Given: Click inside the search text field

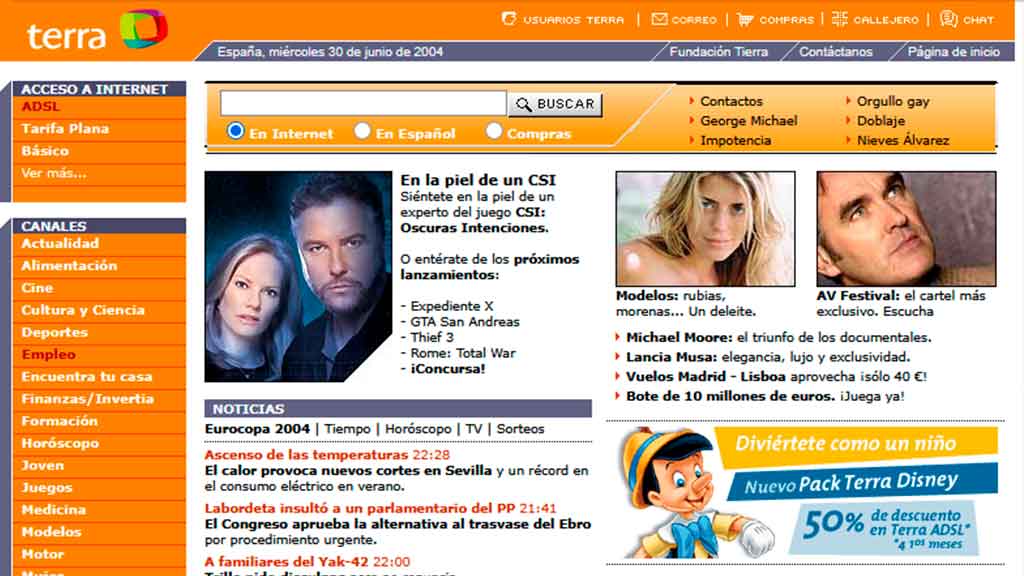Looking at the screenshot, I should [x=363, y=104].
